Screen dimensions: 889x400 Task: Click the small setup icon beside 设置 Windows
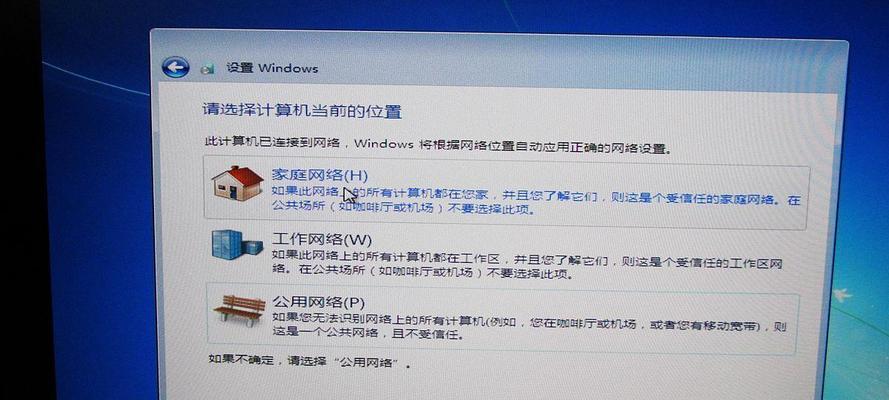[x=208, y=69]
